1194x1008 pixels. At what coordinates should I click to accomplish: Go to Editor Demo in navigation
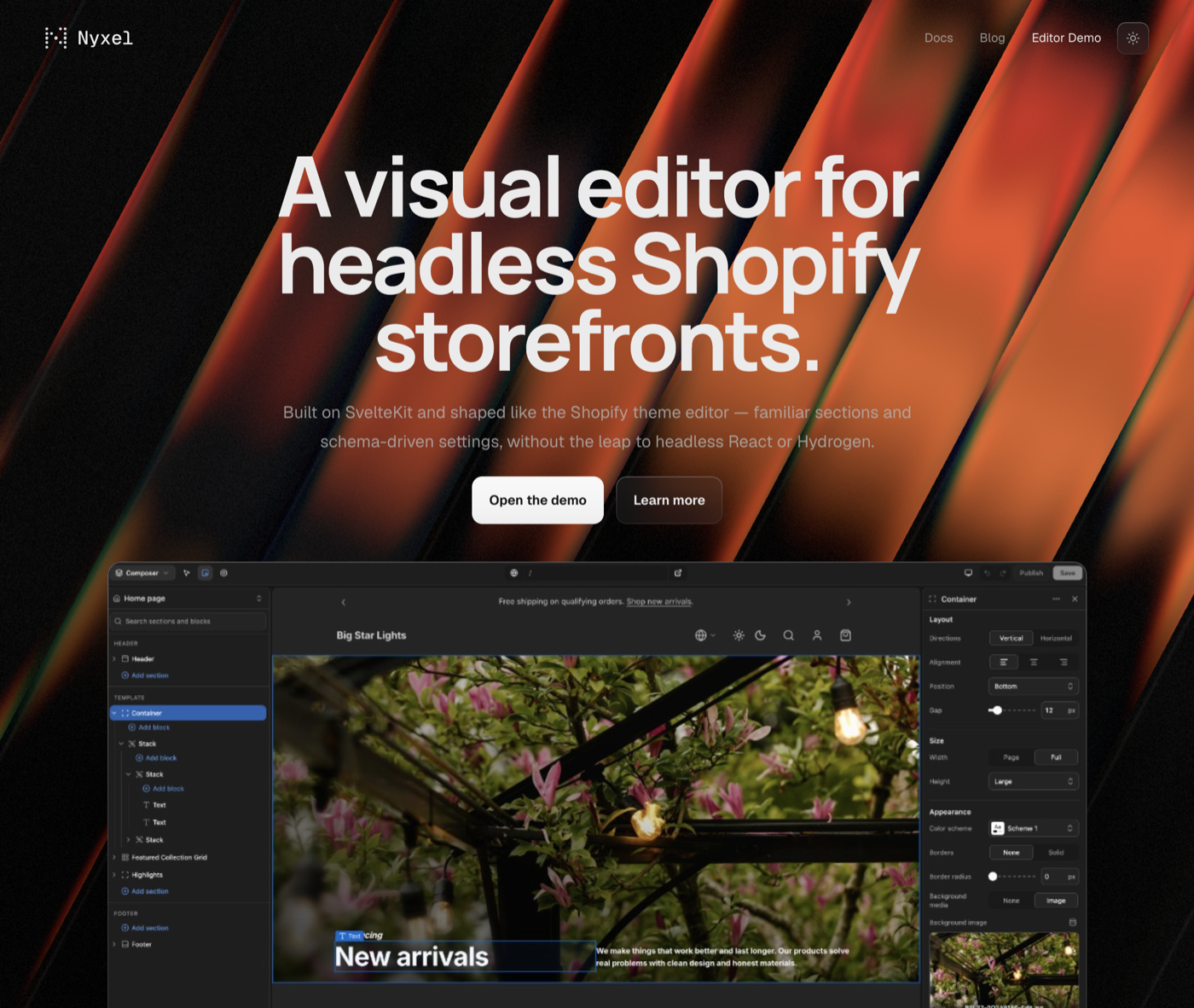pos(1066,38)
